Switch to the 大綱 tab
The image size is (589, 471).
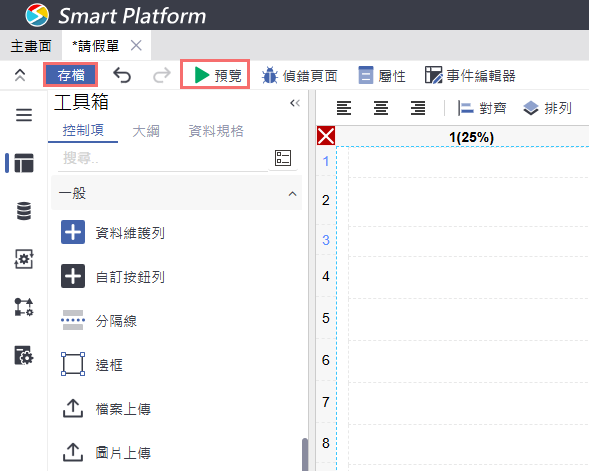(x=146, y=131)
